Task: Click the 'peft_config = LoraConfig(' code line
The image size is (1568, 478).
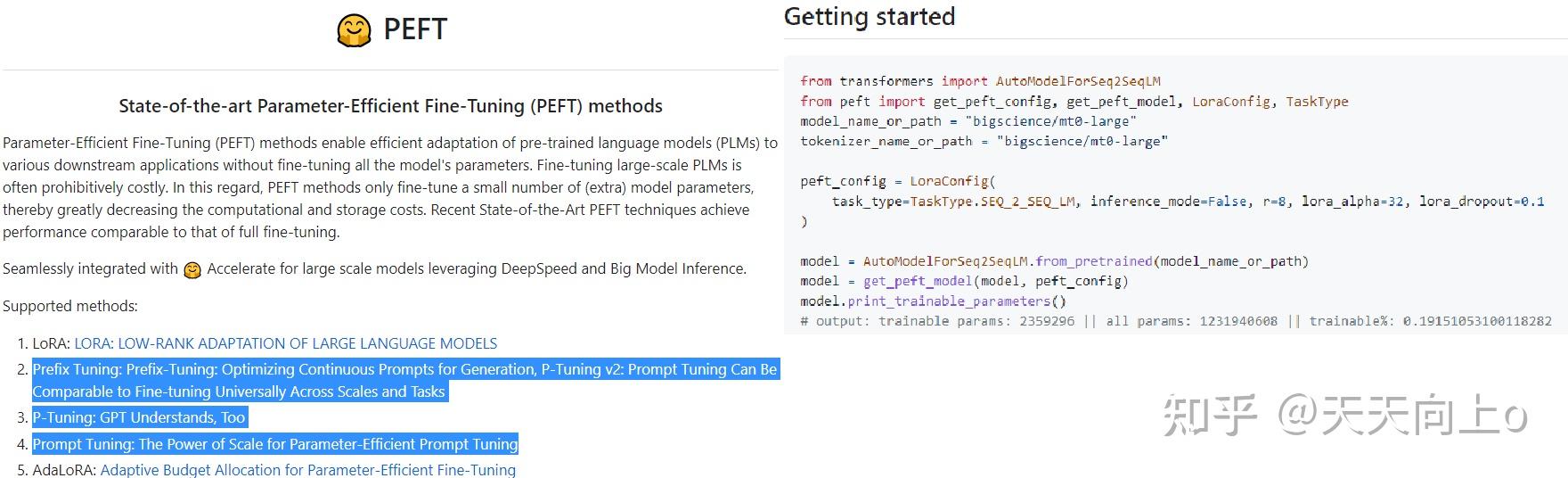Action: [898, 181]
